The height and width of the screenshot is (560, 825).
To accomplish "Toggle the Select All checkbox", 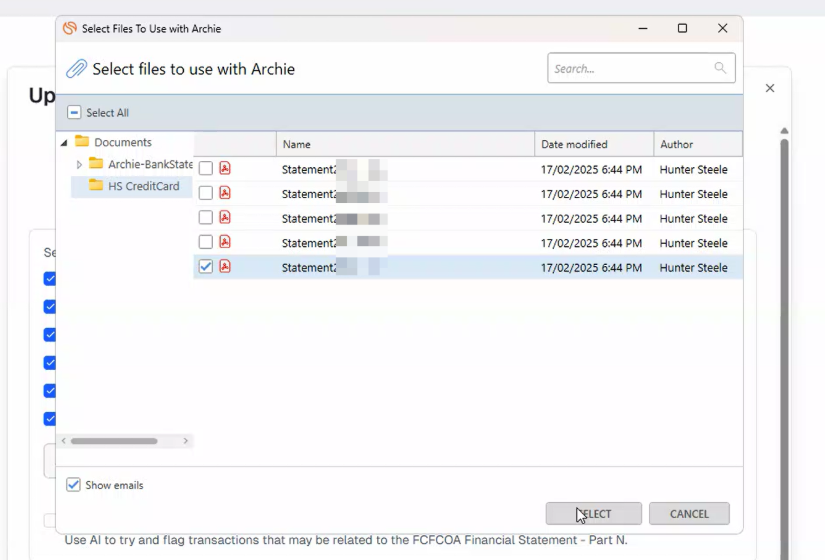I will (x=74, y=113).
